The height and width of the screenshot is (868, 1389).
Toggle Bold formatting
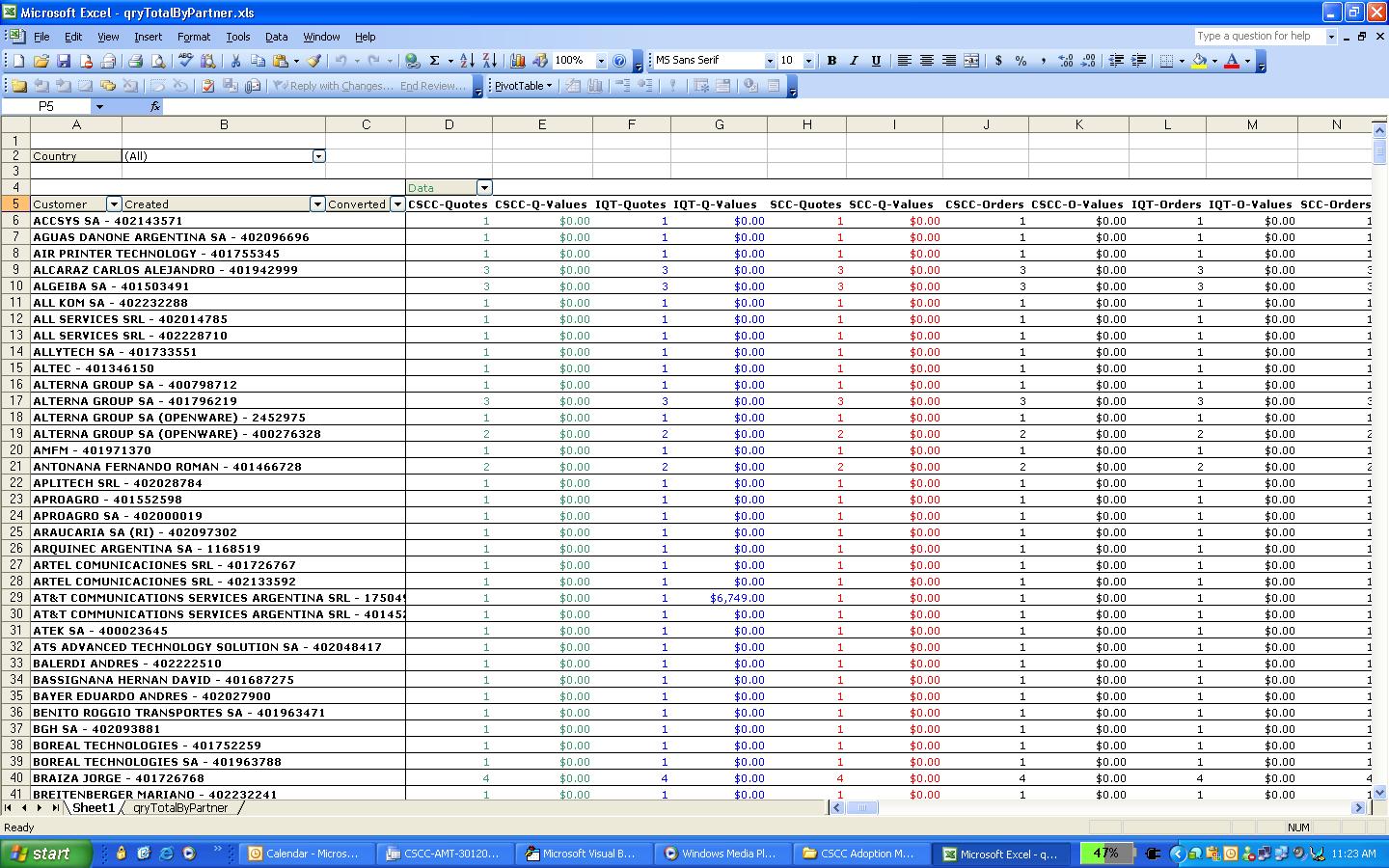(x=831, y=61)
